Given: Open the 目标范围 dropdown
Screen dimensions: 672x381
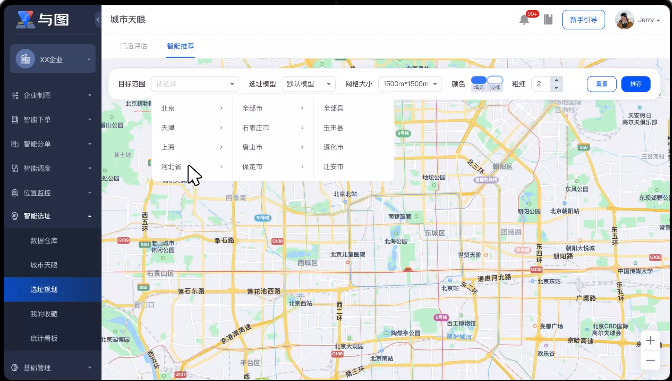Looking at the screenshot, I should coord(195,84).
